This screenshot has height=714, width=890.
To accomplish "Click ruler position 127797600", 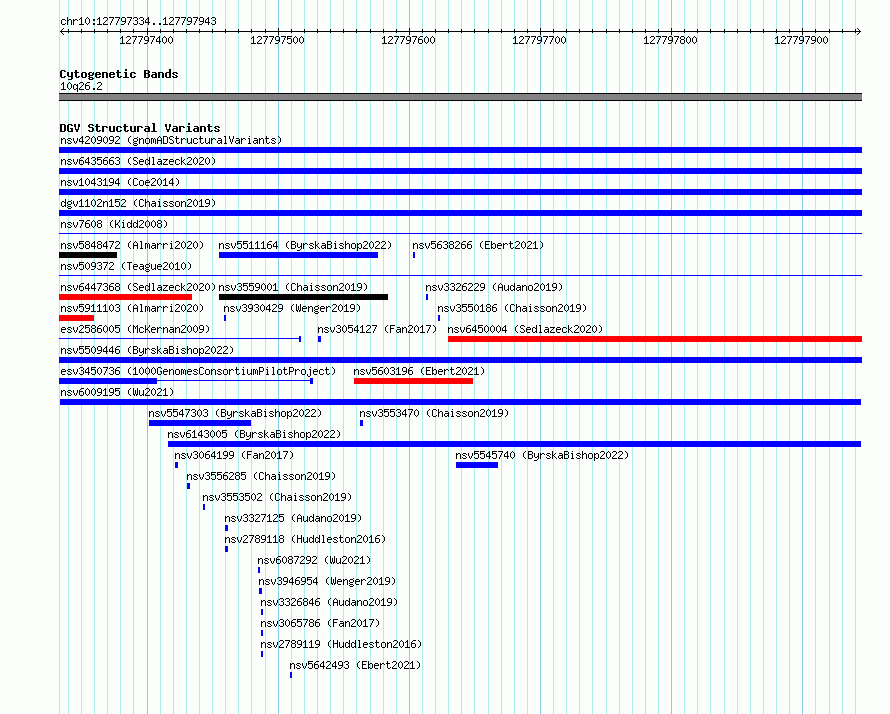I will (408, 40).
